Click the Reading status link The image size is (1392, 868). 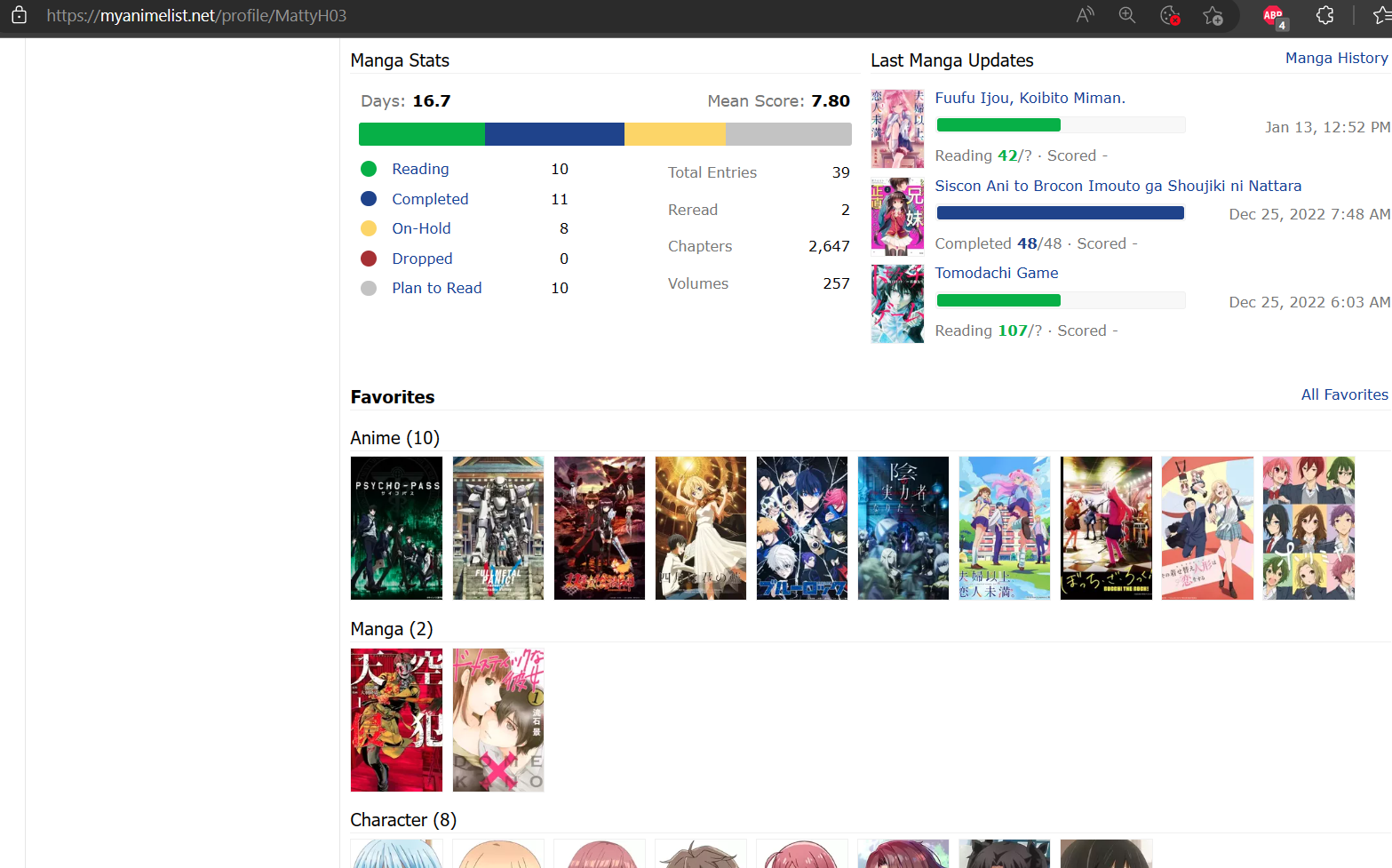(x=420, y=169)
